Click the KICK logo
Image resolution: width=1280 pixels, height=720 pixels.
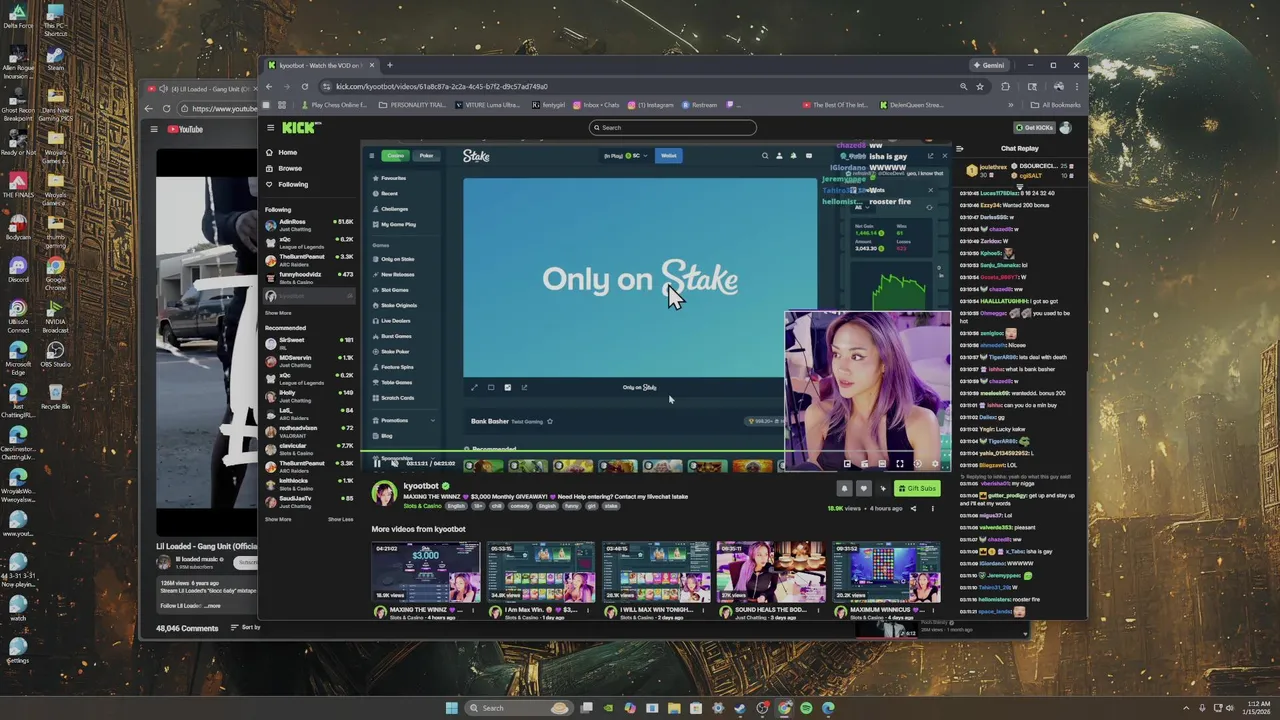point(301,128)
